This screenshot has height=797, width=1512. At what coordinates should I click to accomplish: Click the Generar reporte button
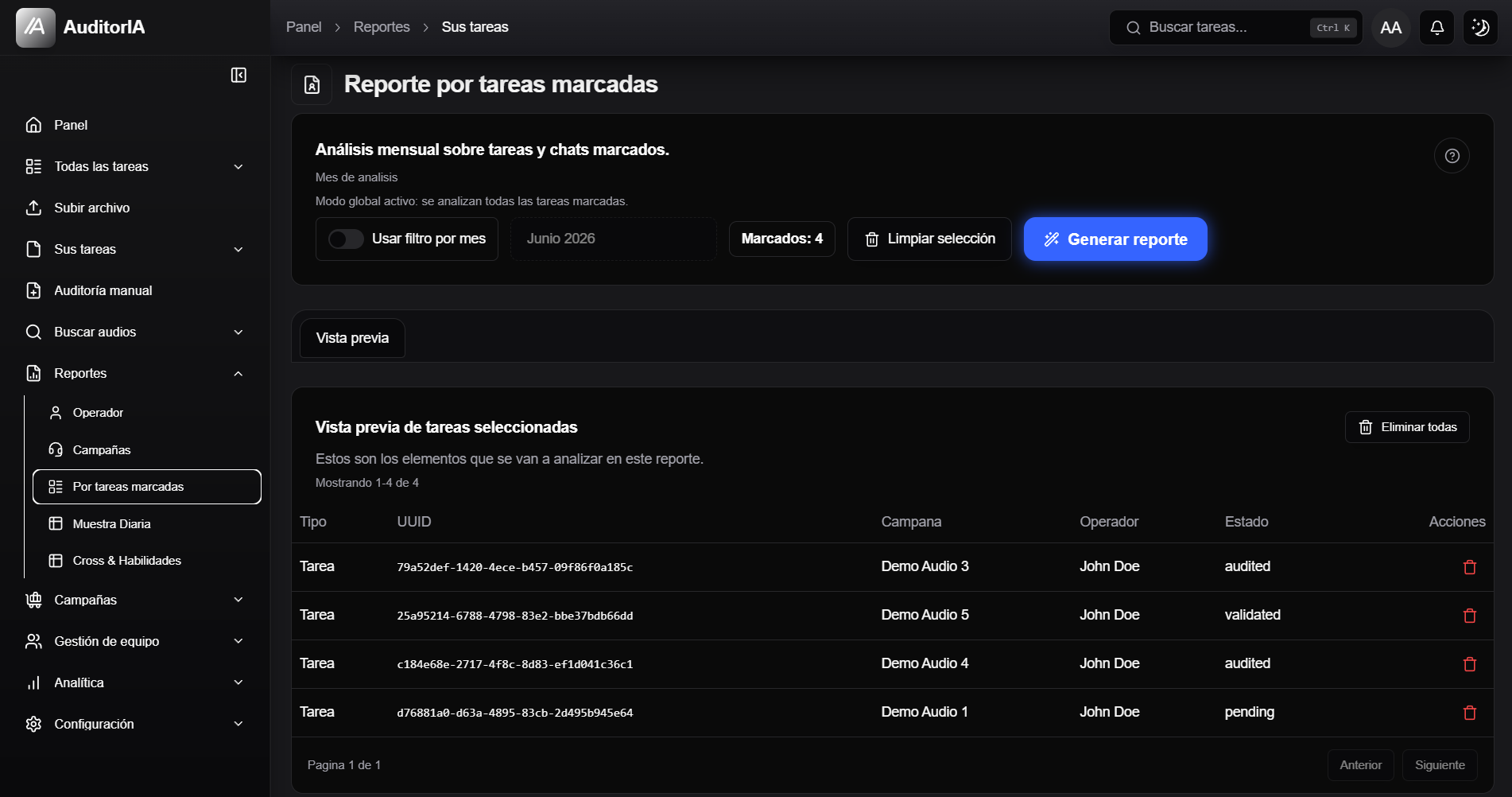[x=1115, y=239]
